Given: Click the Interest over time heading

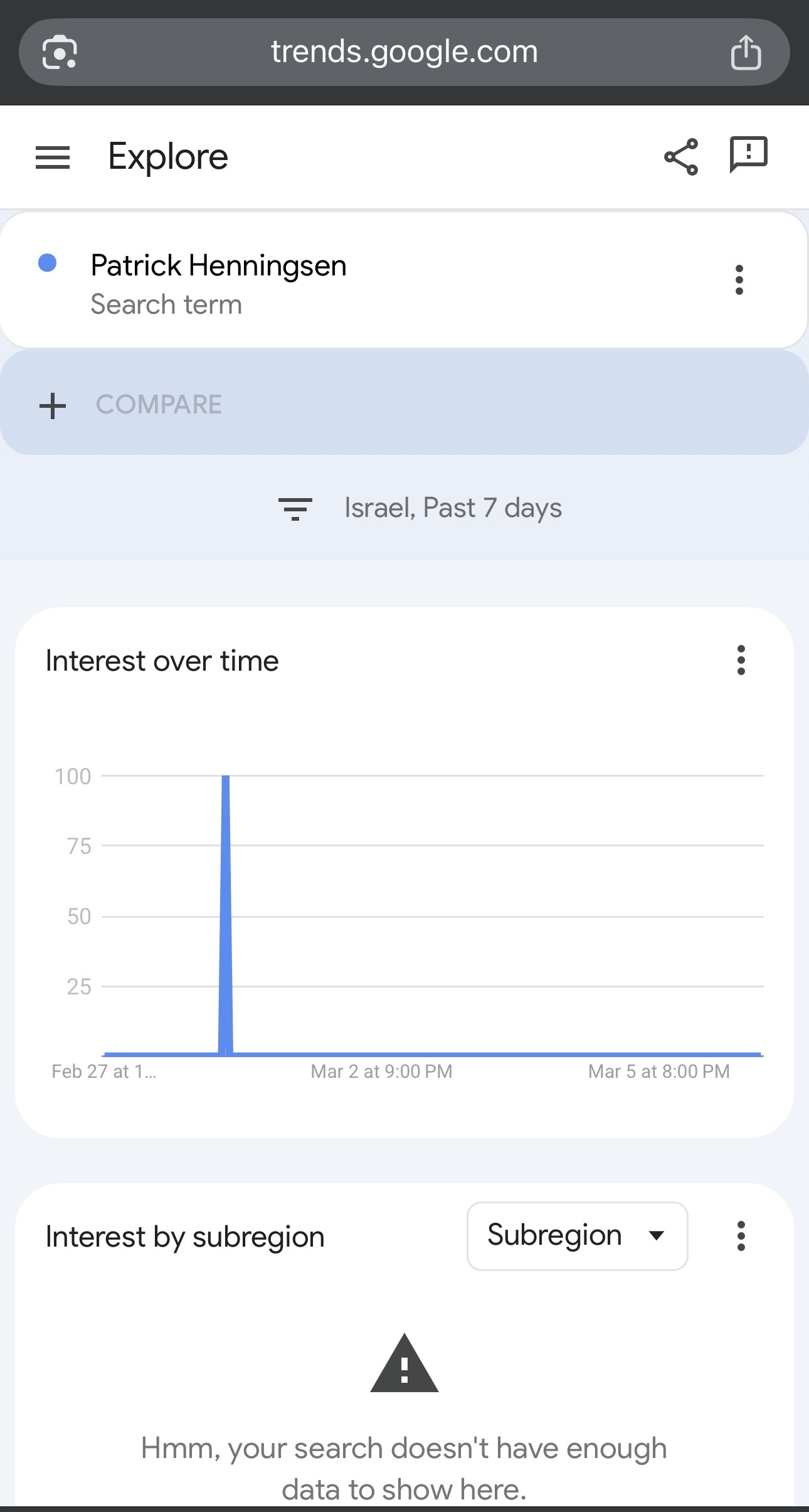Looking at the screenshot, I should (162, 661).
